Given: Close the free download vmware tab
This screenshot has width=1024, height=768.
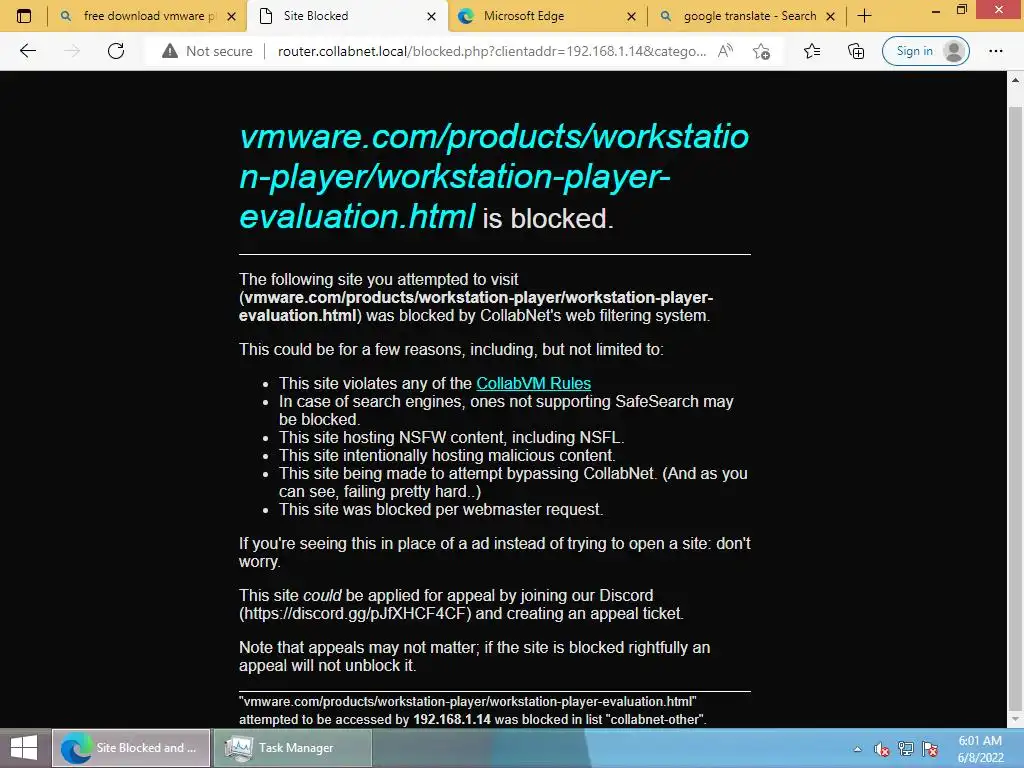Looking at the screenshot, I should pos(231,16).
